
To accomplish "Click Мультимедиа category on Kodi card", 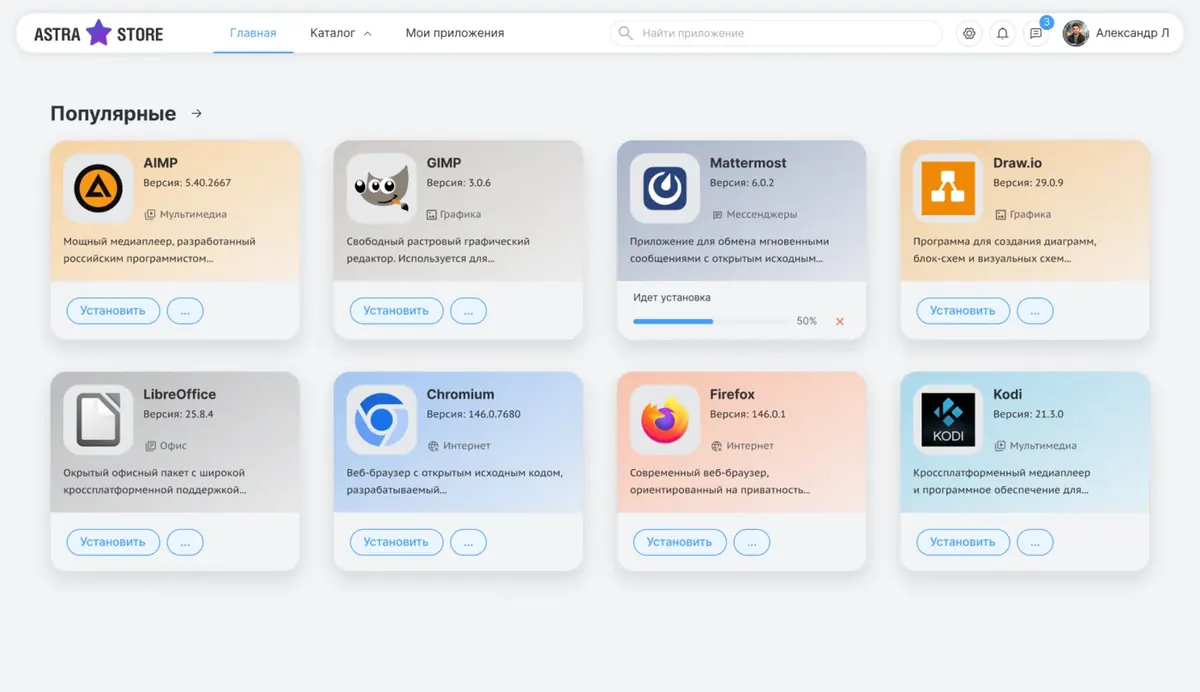I will pyautogui.click(x=1035, y=445).
